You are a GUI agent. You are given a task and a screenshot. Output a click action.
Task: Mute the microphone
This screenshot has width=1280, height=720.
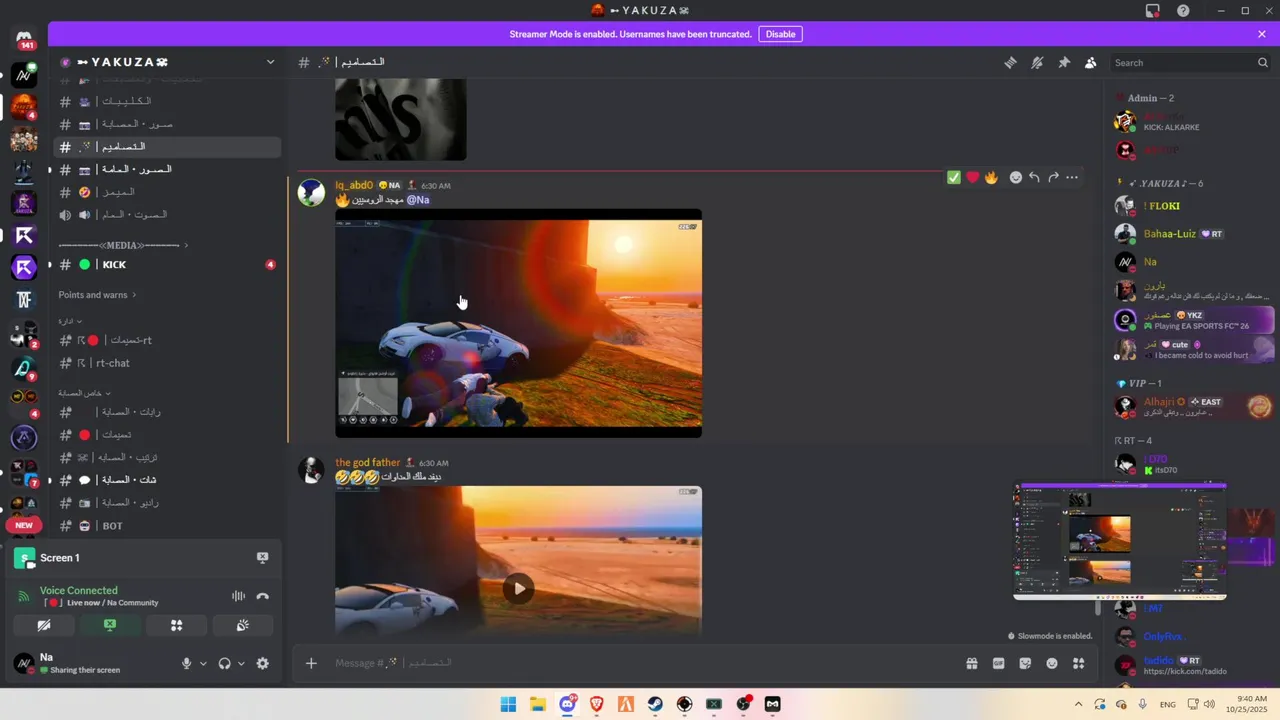click(186, 663)
